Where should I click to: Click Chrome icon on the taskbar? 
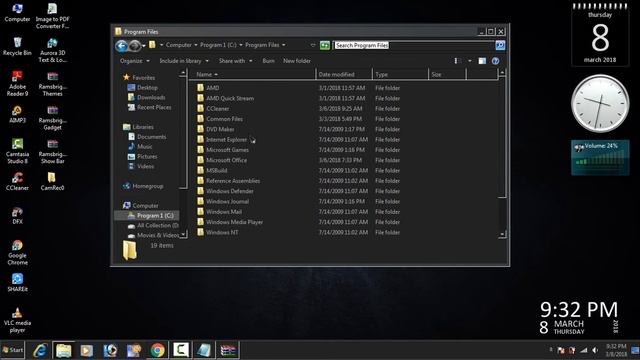point(157,350)
